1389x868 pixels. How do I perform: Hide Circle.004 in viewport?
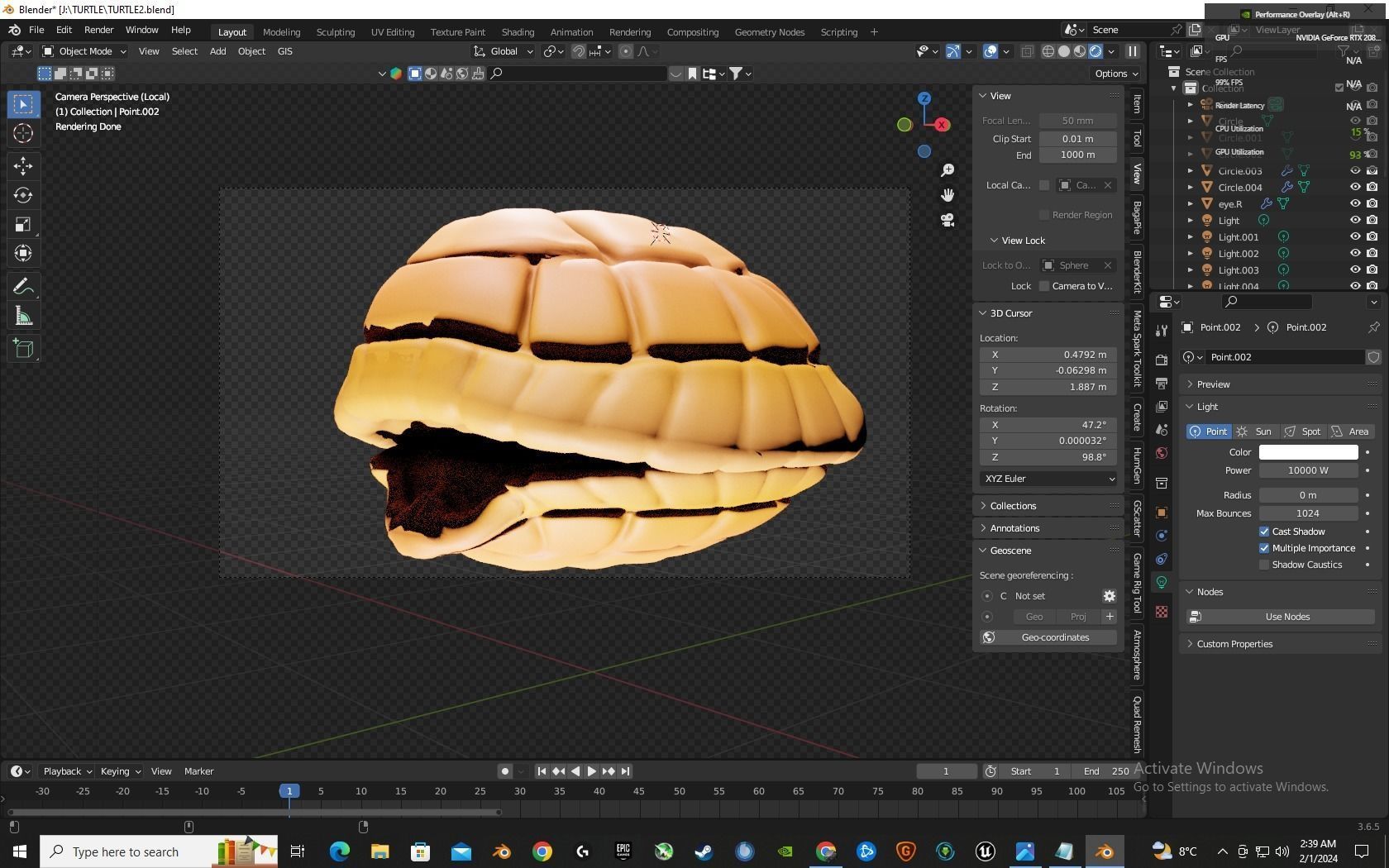(x=1355, y=188)
